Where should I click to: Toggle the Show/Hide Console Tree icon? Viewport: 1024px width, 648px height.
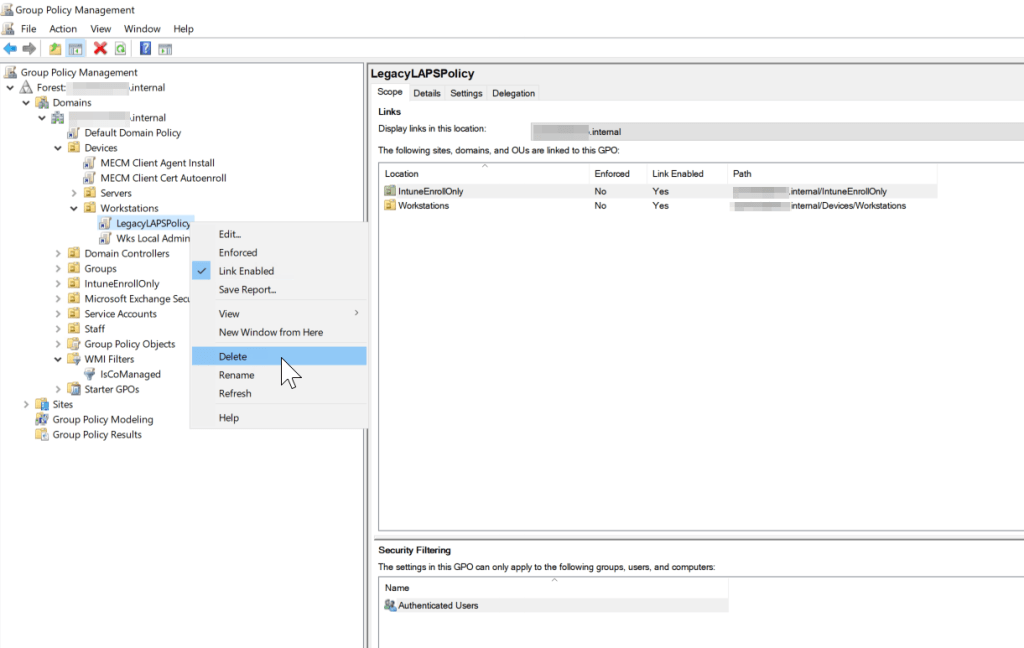[76, 46]
